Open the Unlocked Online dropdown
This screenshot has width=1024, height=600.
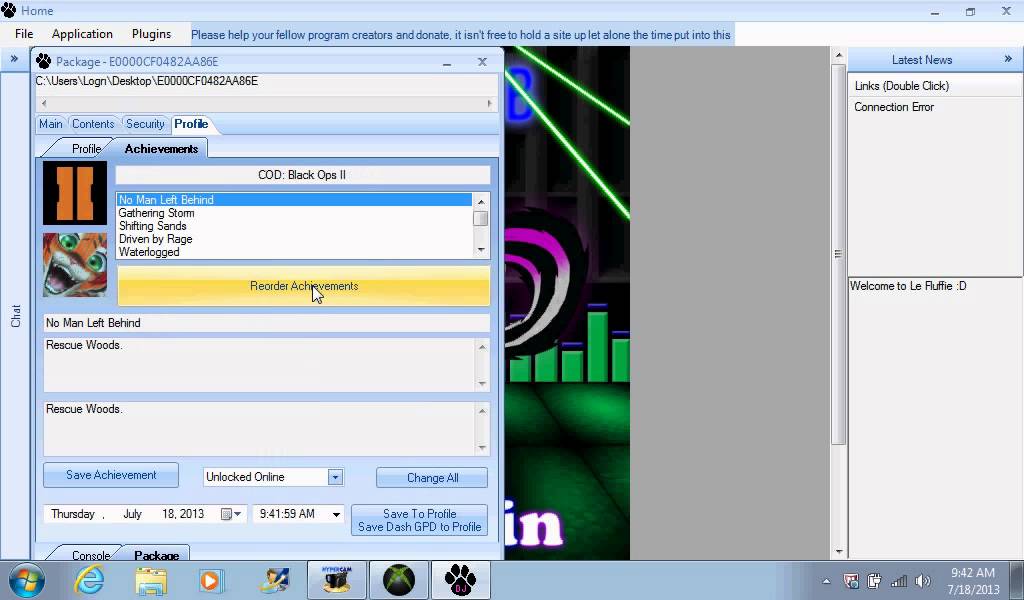pos(335,477)
